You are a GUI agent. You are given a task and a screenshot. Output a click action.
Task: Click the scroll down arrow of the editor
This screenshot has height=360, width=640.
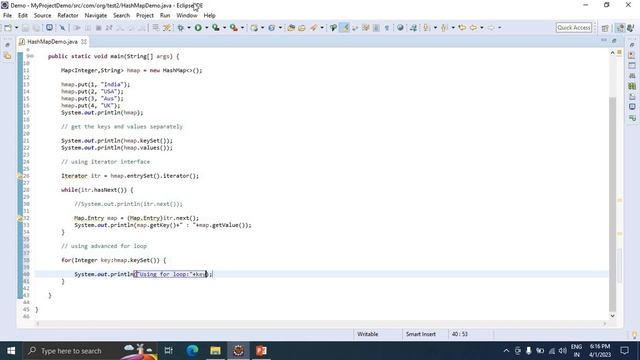pos(612,316)
